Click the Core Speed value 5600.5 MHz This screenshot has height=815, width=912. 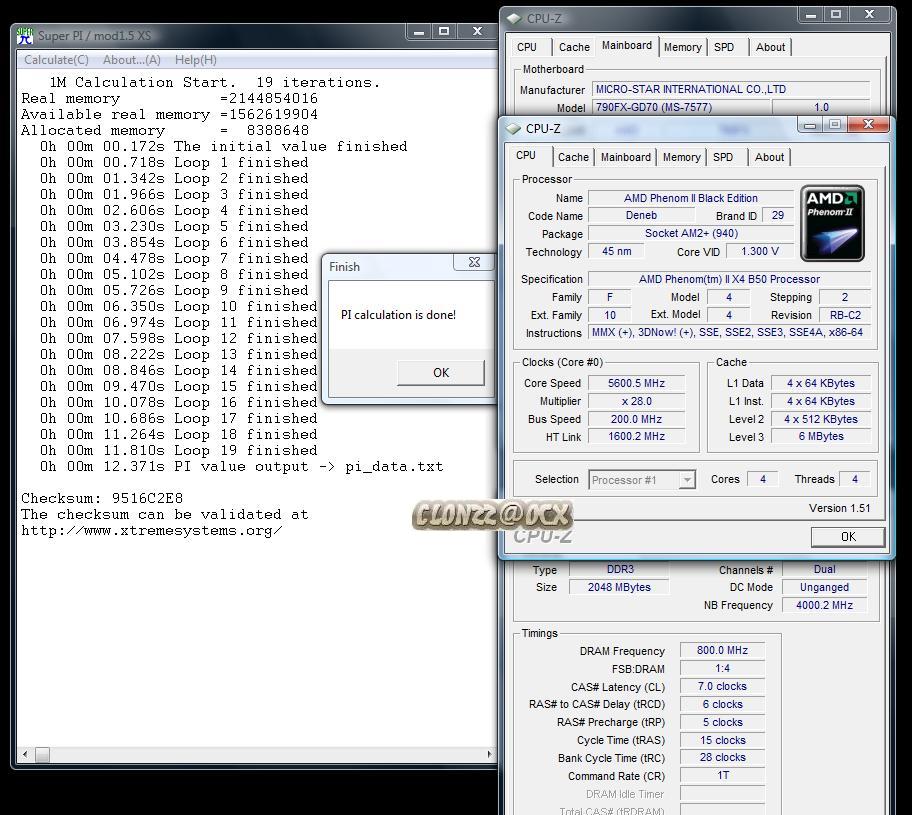point(636,383)
